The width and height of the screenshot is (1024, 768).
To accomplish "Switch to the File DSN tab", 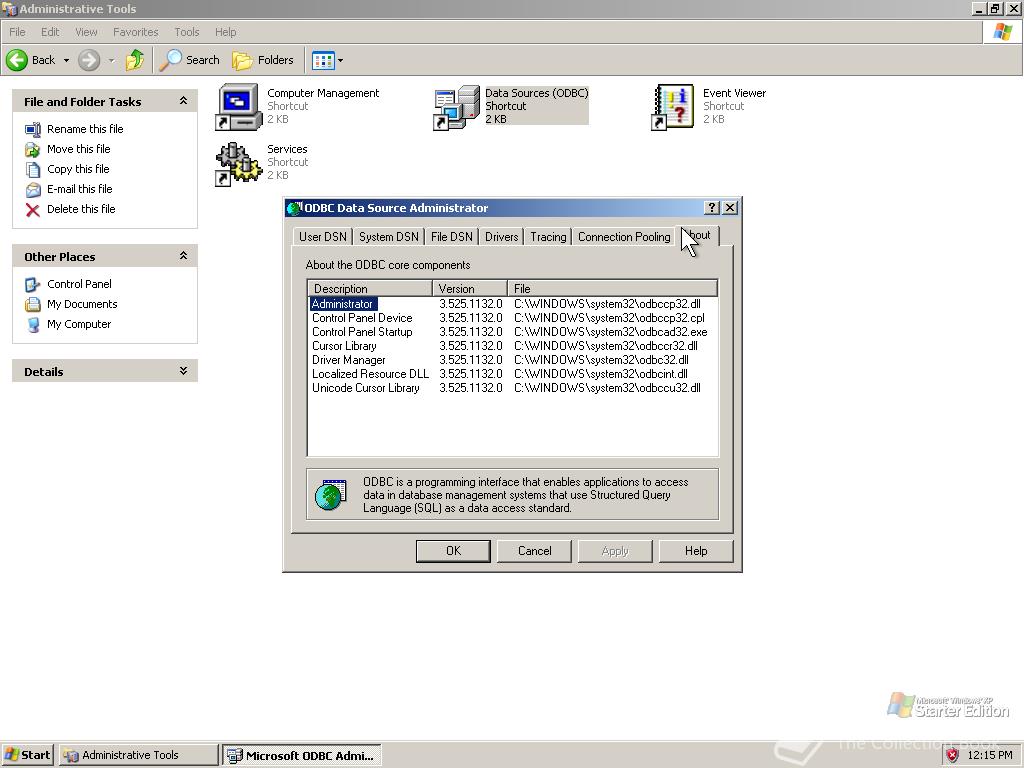I will 452,236.
